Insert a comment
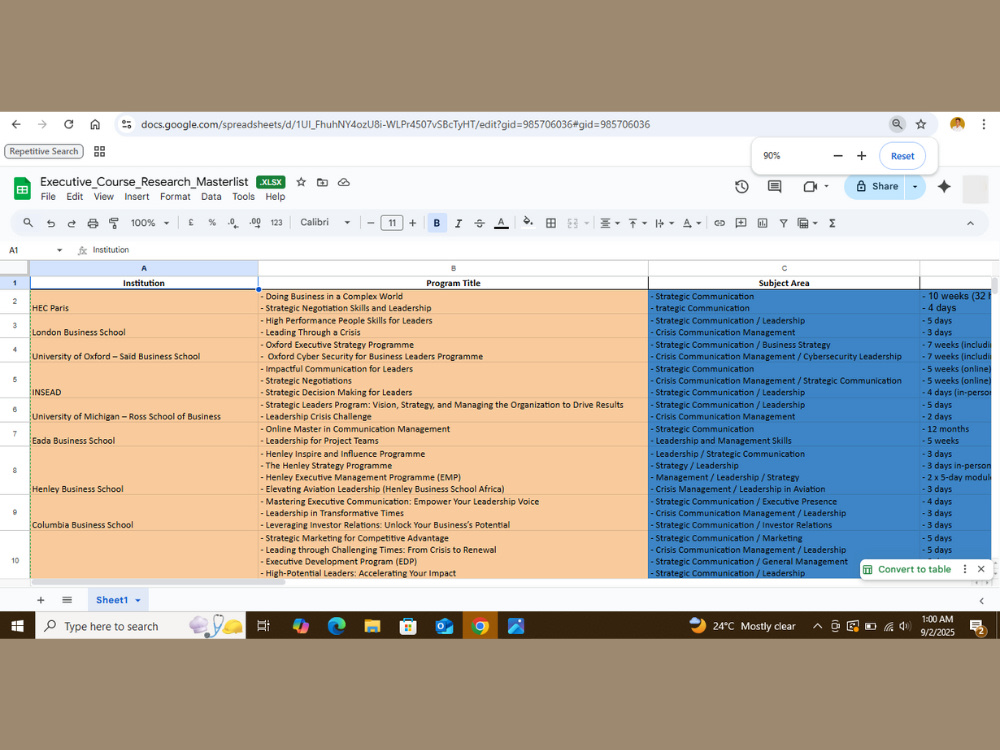 point(741,223)
